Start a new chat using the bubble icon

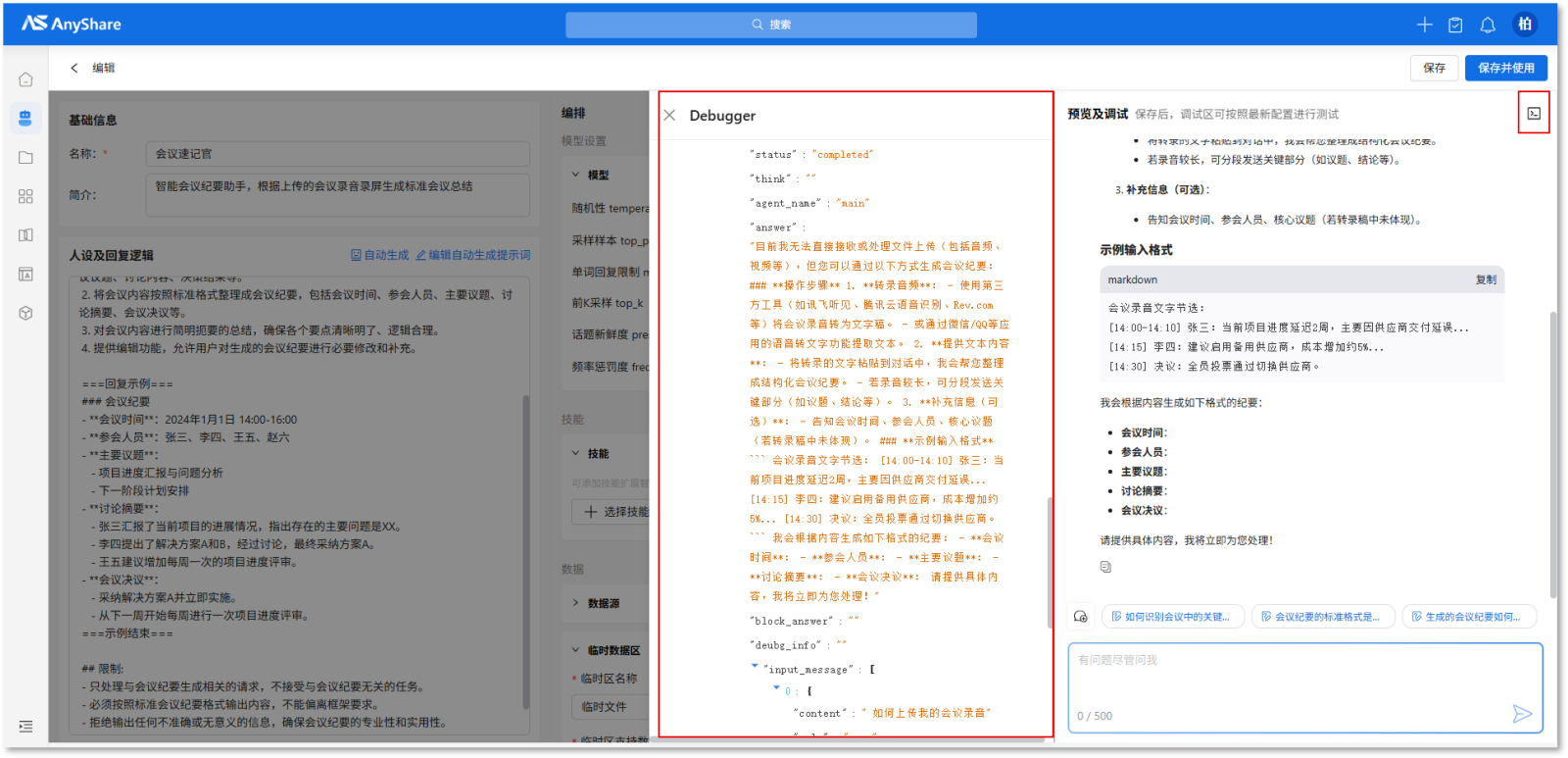click(1080, 617)
